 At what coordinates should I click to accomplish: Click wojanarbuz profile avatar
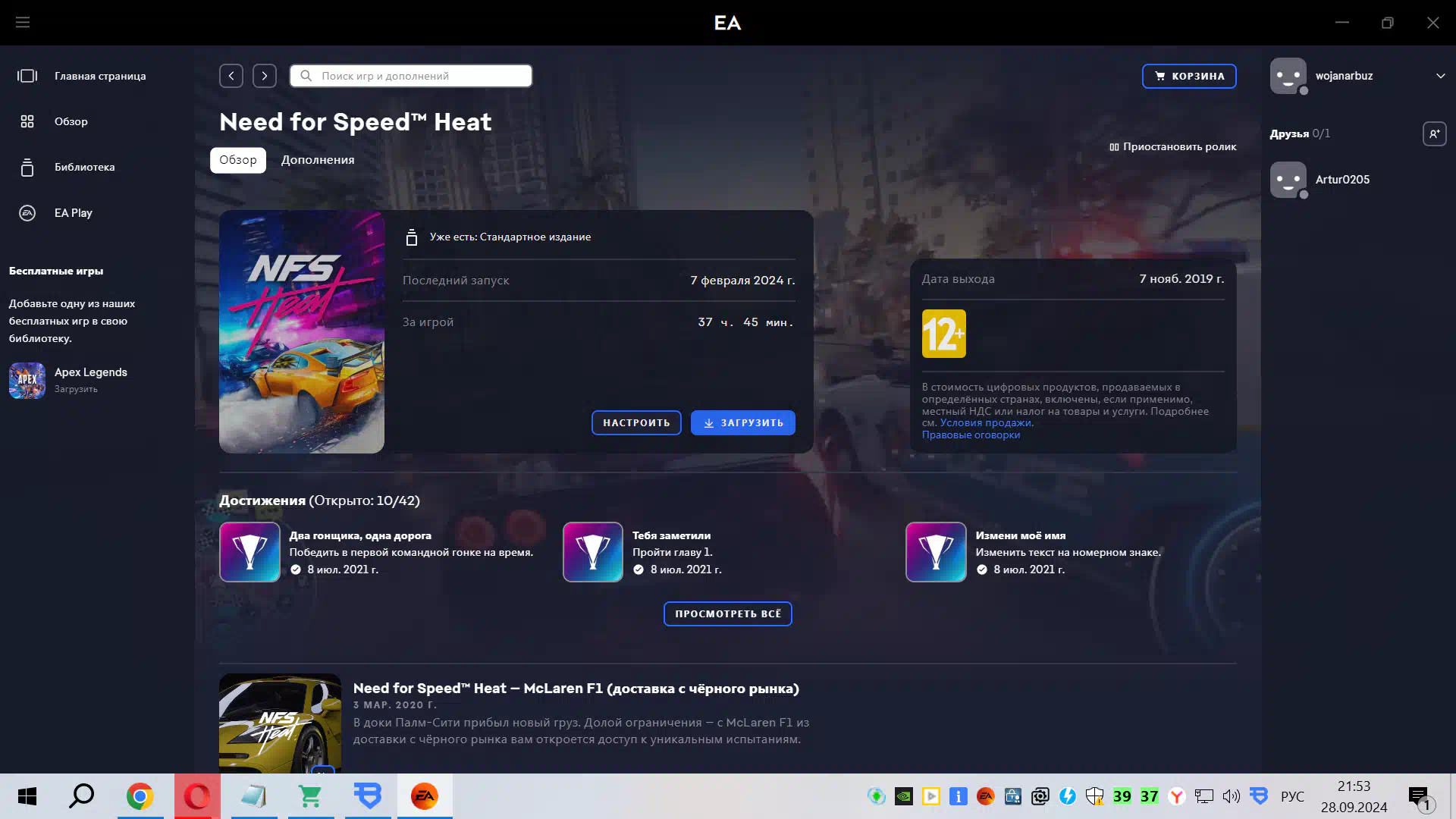(1288, 76)
